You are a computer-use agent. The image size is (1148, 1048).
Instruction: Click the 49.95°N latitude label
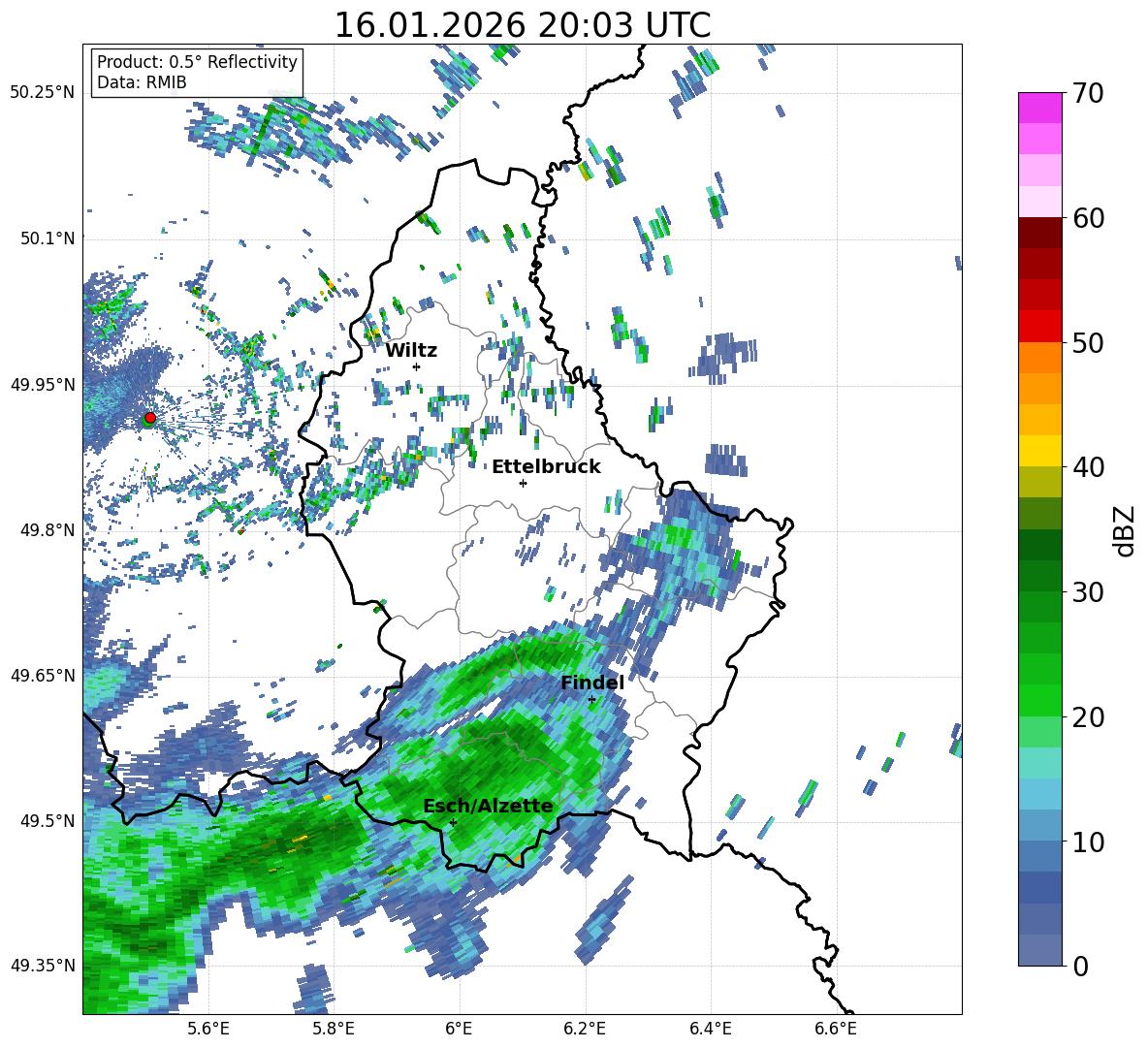coord(43,384)
